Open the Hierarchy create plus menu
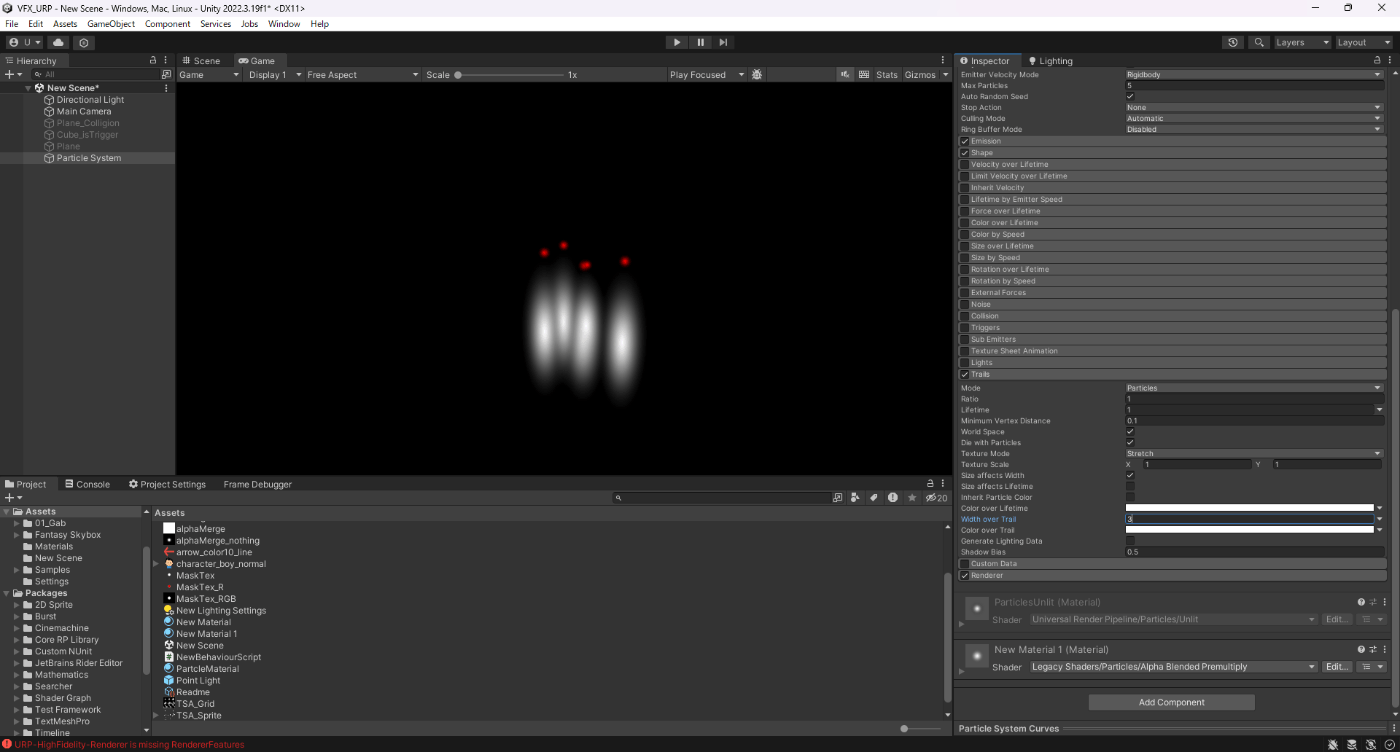This screenshot has width=1400, height=752. click(x=13, y=75)
